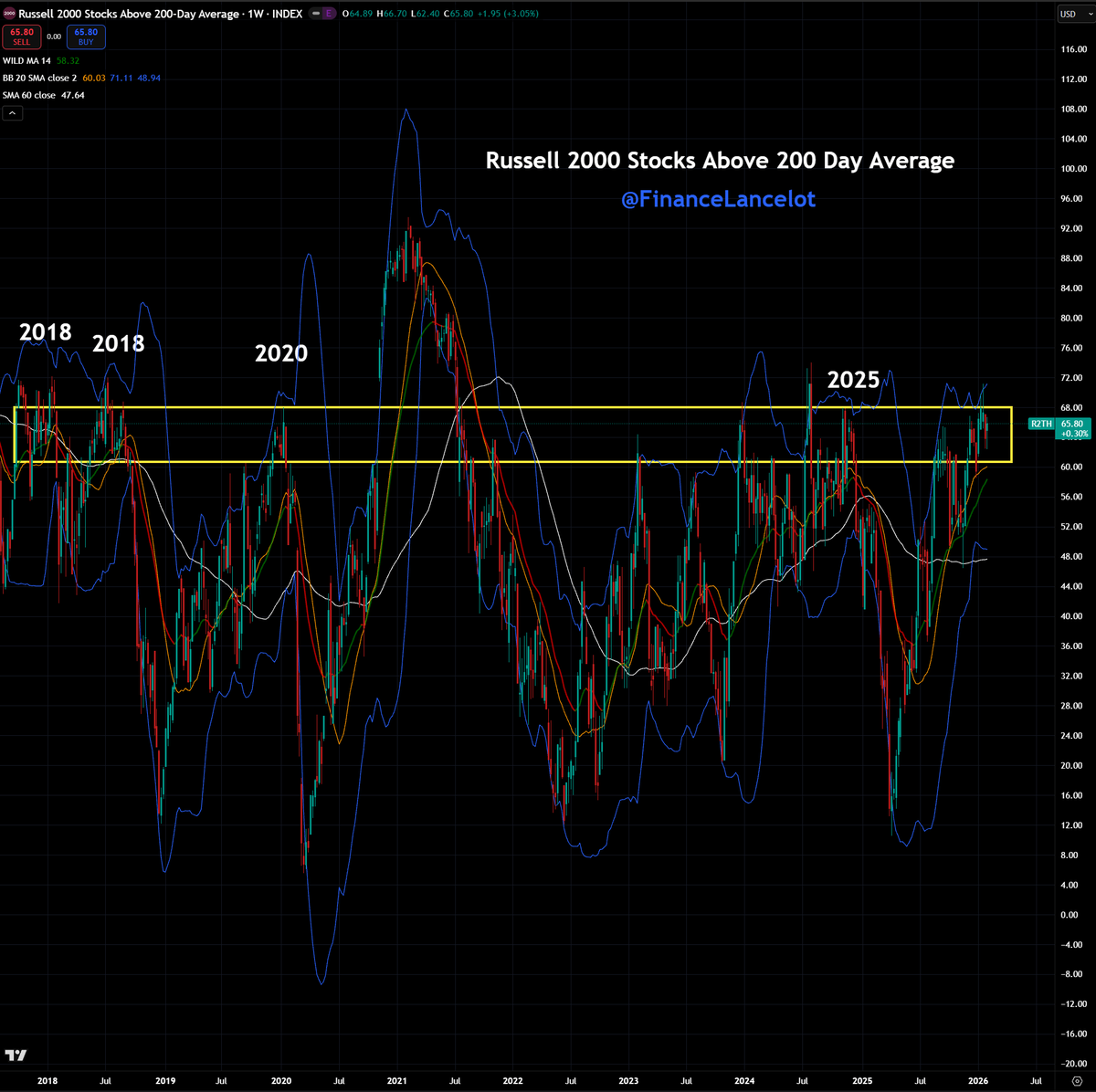This screenshot has width=1096, height=1092.
Task: Select the BB 20 SMA close 2 legend entry
Action: coord(41,78)
